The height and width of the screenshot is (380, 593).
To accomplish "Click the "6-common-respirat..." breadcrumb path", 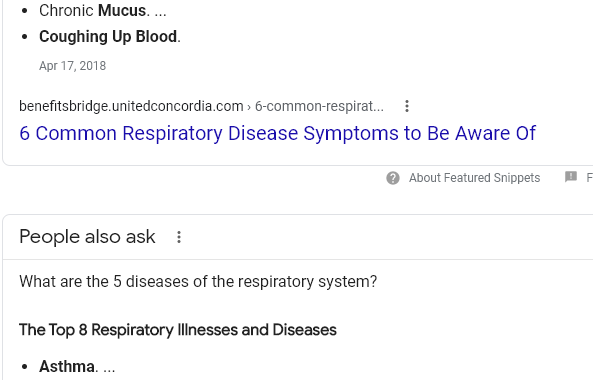I will 319,106.
